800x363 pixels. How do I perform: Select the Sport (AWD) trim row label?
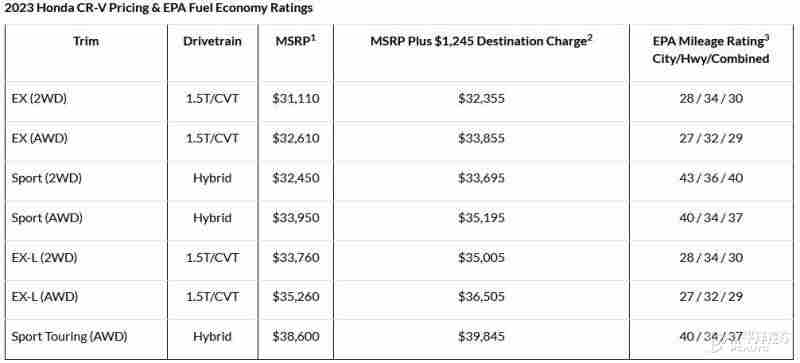pyautogui.click(x=47, y=218)
